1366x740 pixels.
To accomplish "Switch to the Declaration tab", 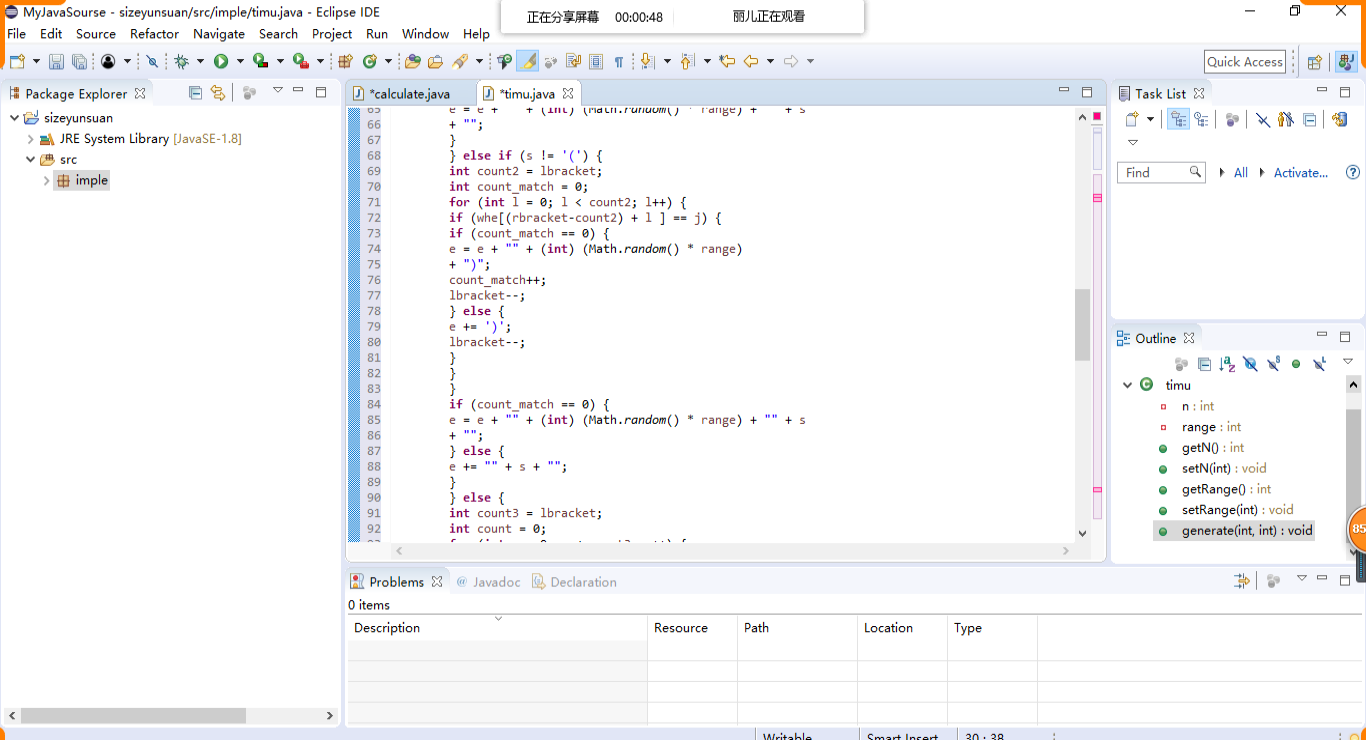I will [574, 582].
